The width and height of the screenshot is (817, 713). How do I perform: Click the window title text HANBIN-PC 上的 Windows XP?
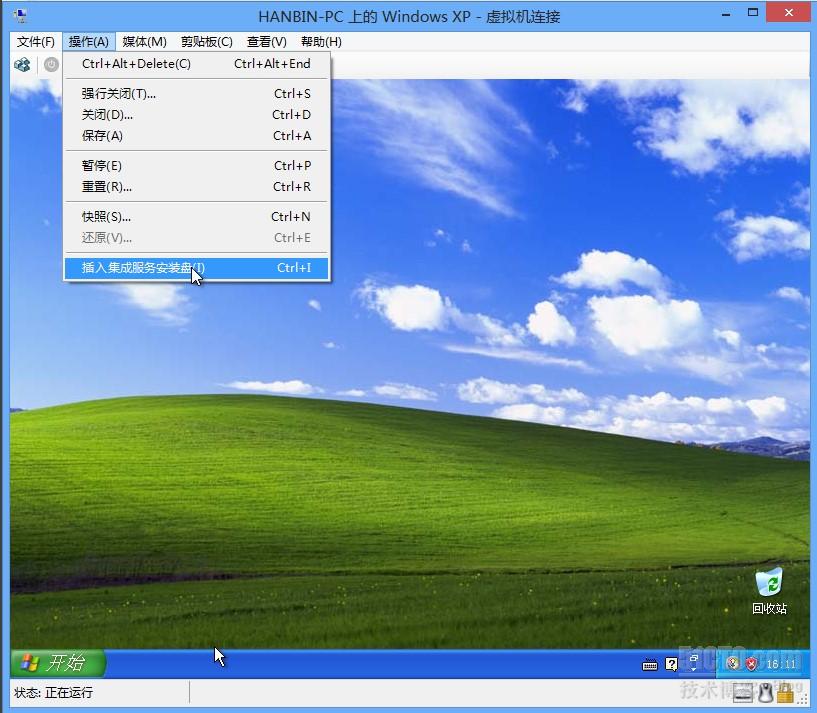click(364, 17)
